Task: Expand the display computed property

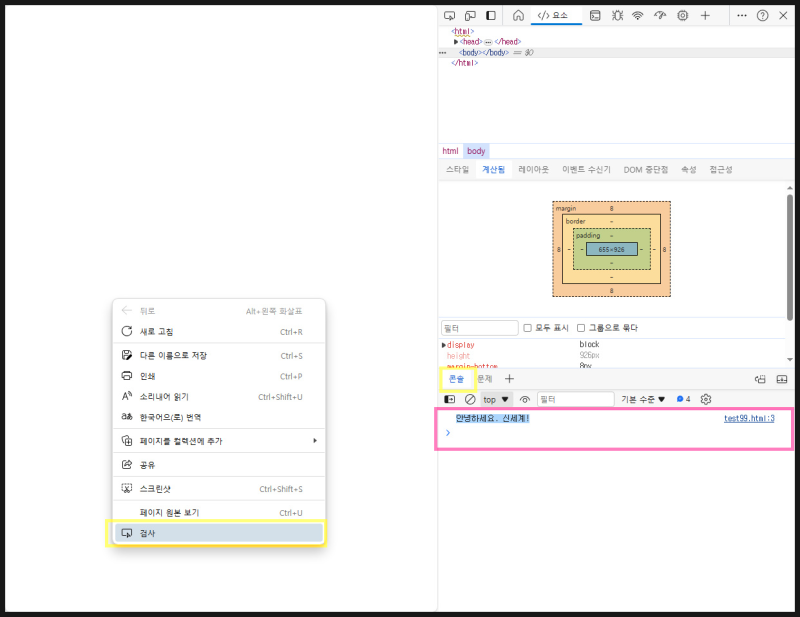Action: pos(444,345)
